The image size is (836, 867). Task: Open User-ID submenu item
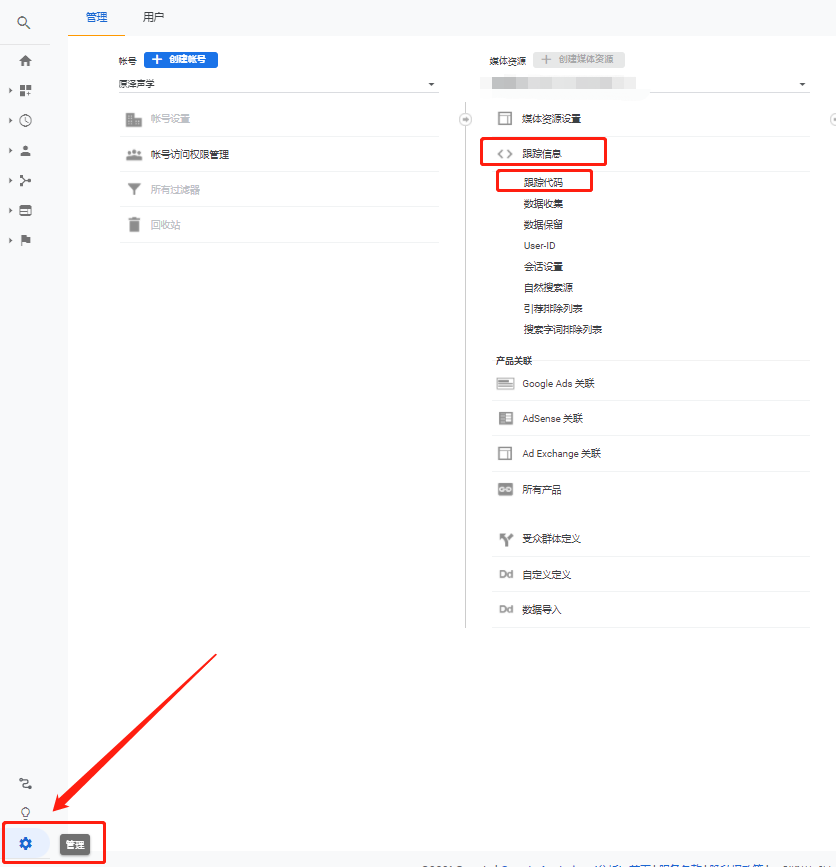tap(540, 246)
